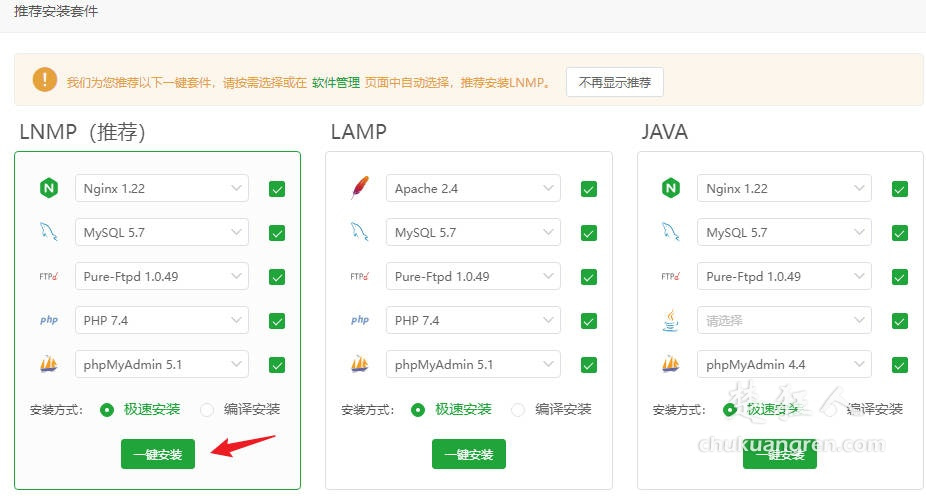This screenshot has width=926, height=499.
Task: Click the Java coffee cup icon
Action: pos(671,320)
